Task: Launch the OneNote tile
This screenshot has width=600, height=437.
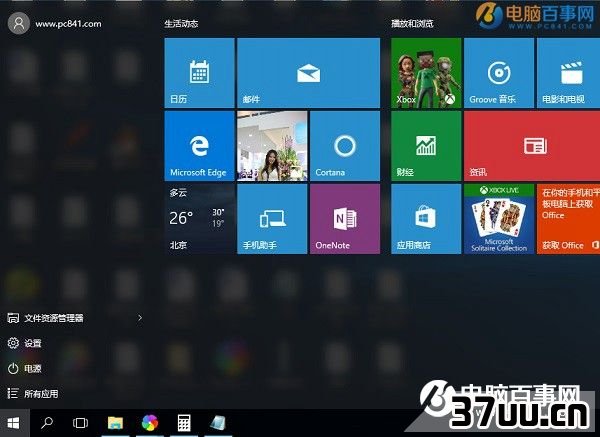Action: click(345, 219)
